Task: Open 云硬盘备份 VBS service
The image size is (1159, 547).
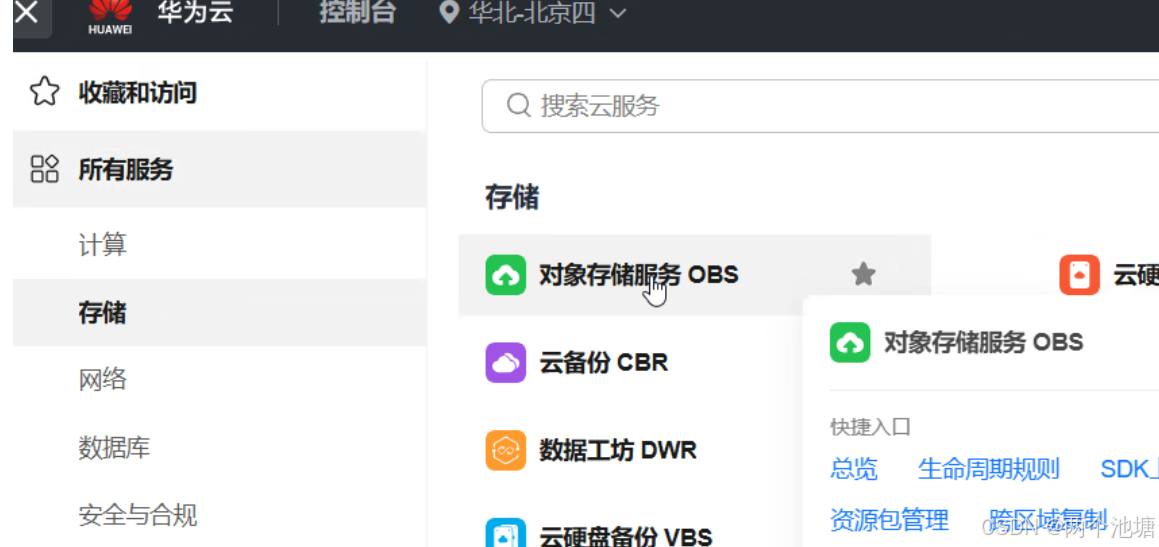Action: pos(625,535)
